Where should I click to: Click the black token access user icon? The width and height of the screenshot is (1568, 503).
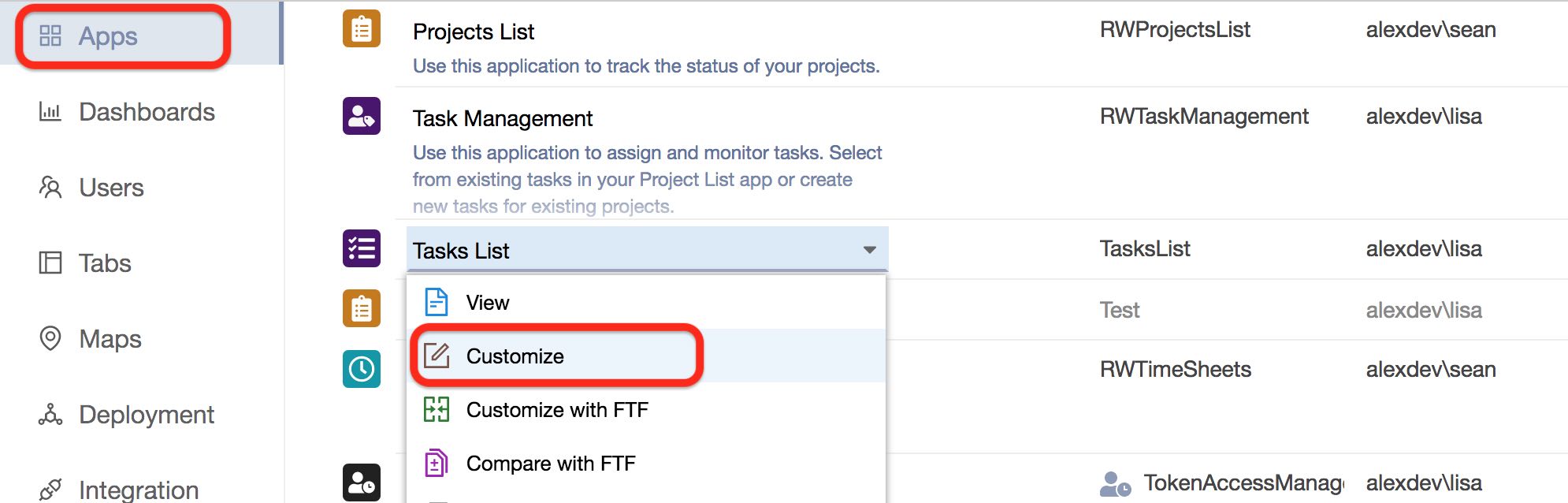362,483
